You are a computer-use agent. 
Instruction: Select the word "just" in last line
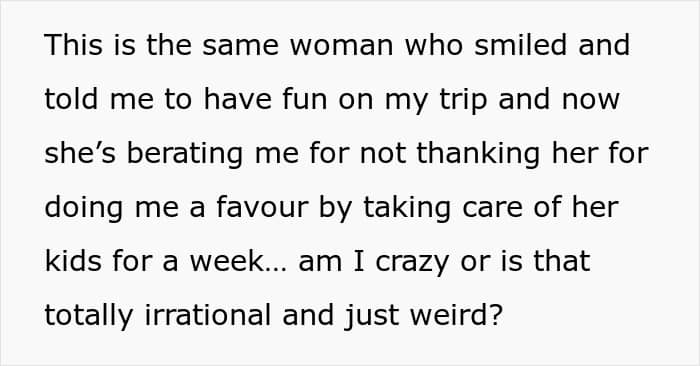(372, 315)
